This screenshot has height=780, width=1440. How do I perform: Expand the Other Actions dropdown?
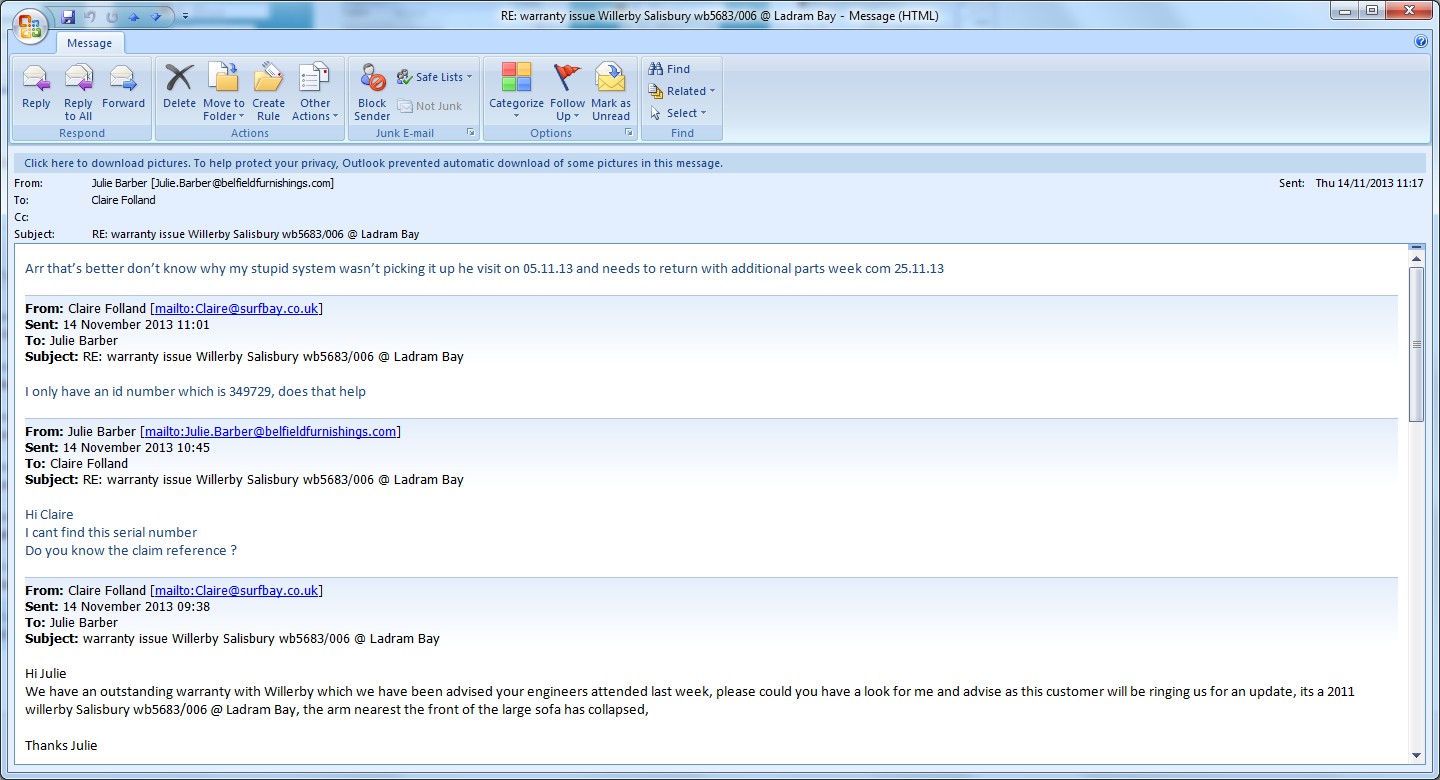coord(315,90)
